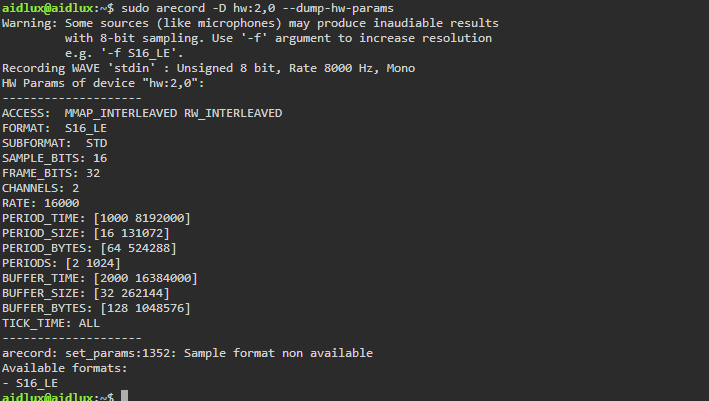
Task: Click the SUBFORMAT: STD line
Action: click(55, 143)
